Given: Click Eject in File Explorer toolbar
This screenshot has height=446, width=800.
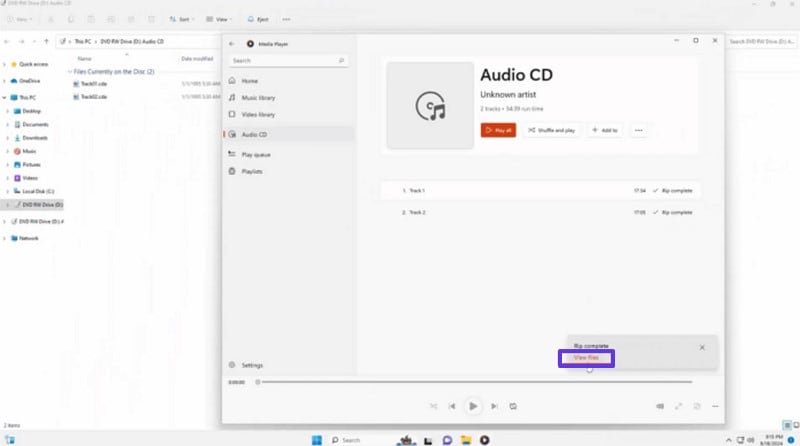Looking at the screenshot, I should point(258,19).
